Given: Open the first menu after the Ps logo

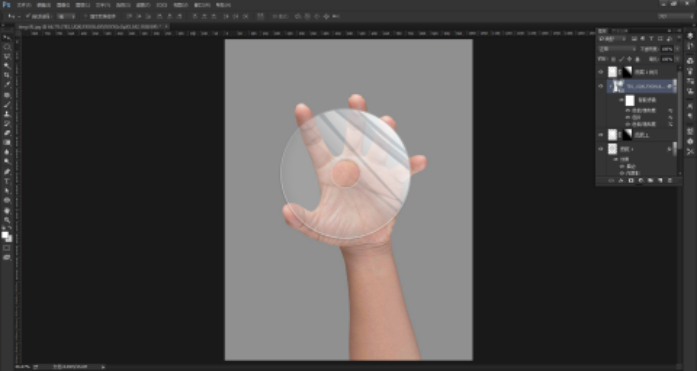Looking at the screenshot, I should pyautogui.click(x=24, y=5).
